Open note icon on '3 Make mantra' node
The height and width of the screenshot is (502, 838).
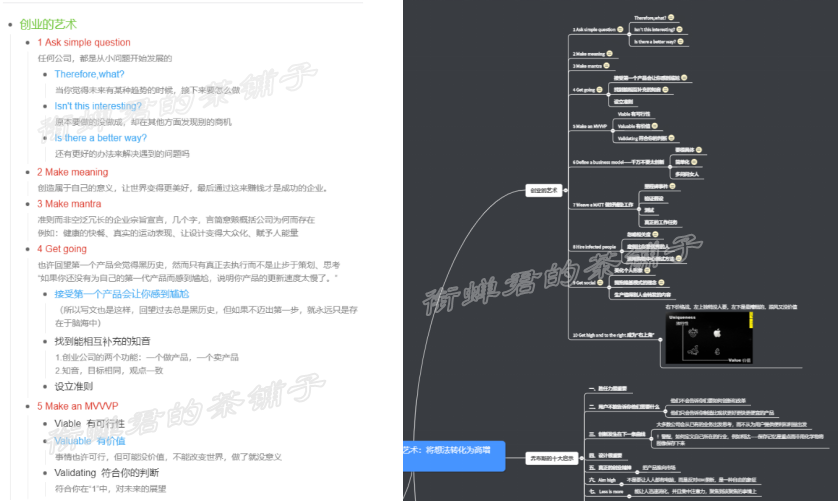pos(606,66)
